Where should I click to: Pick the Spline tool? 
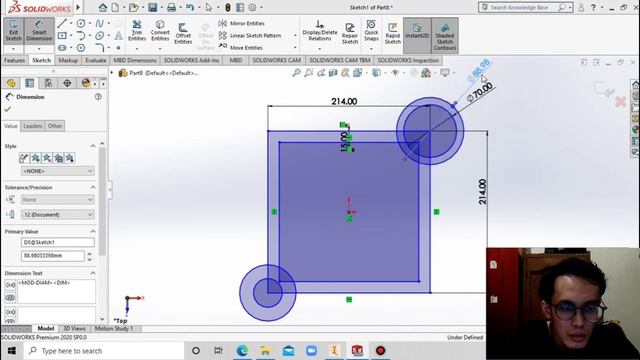coord(99,24)
